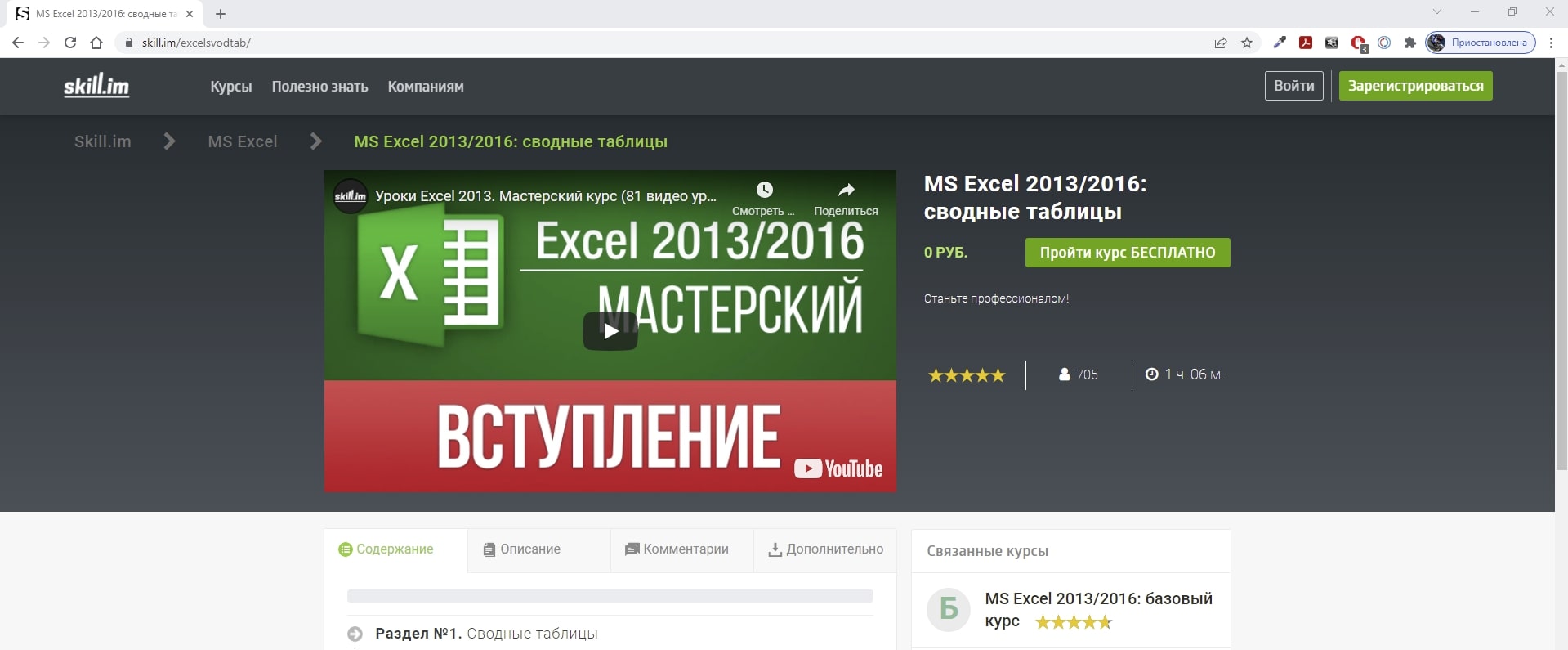Click the Зарегистрироваться button
This screenshot has width=1568, height=650.
[x=1416, y=86]
